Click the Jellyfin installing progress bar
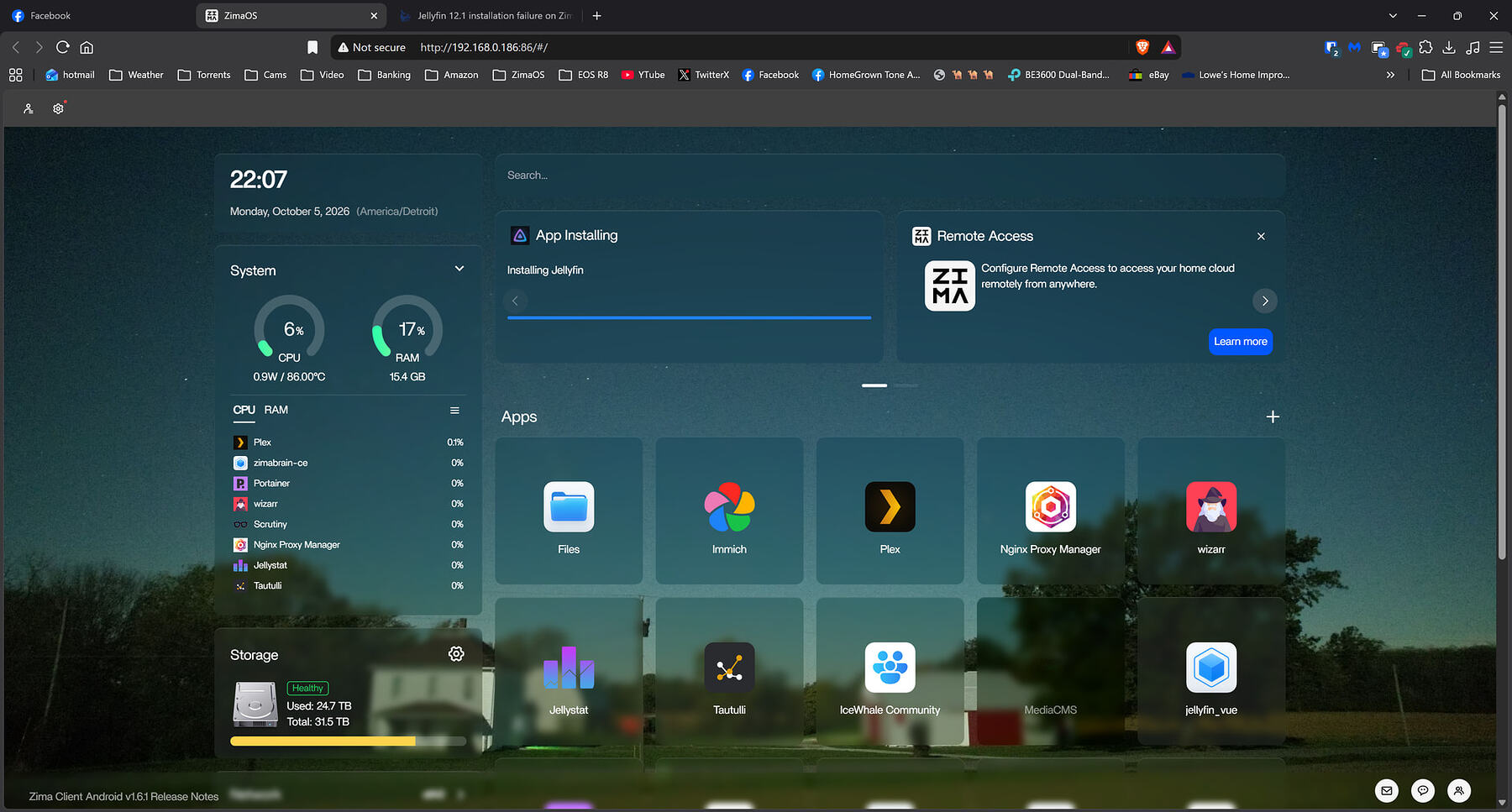 tap(689, 318)
